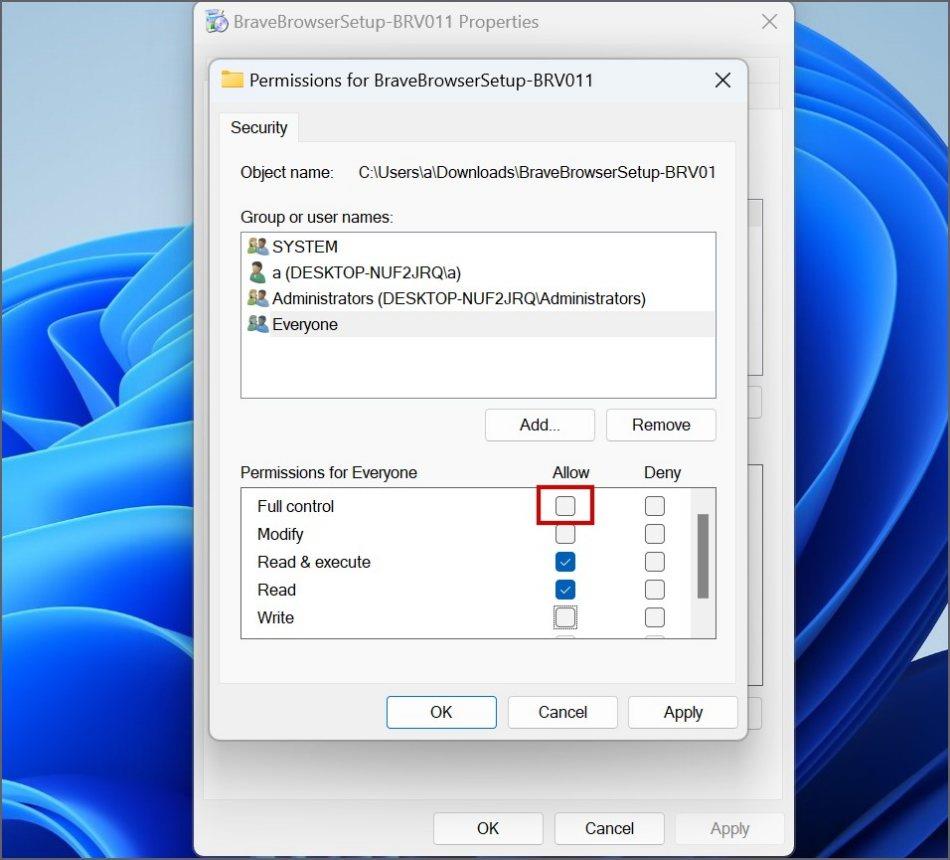
Task: Enable Deny for Write permission
Action: point(654,618)
